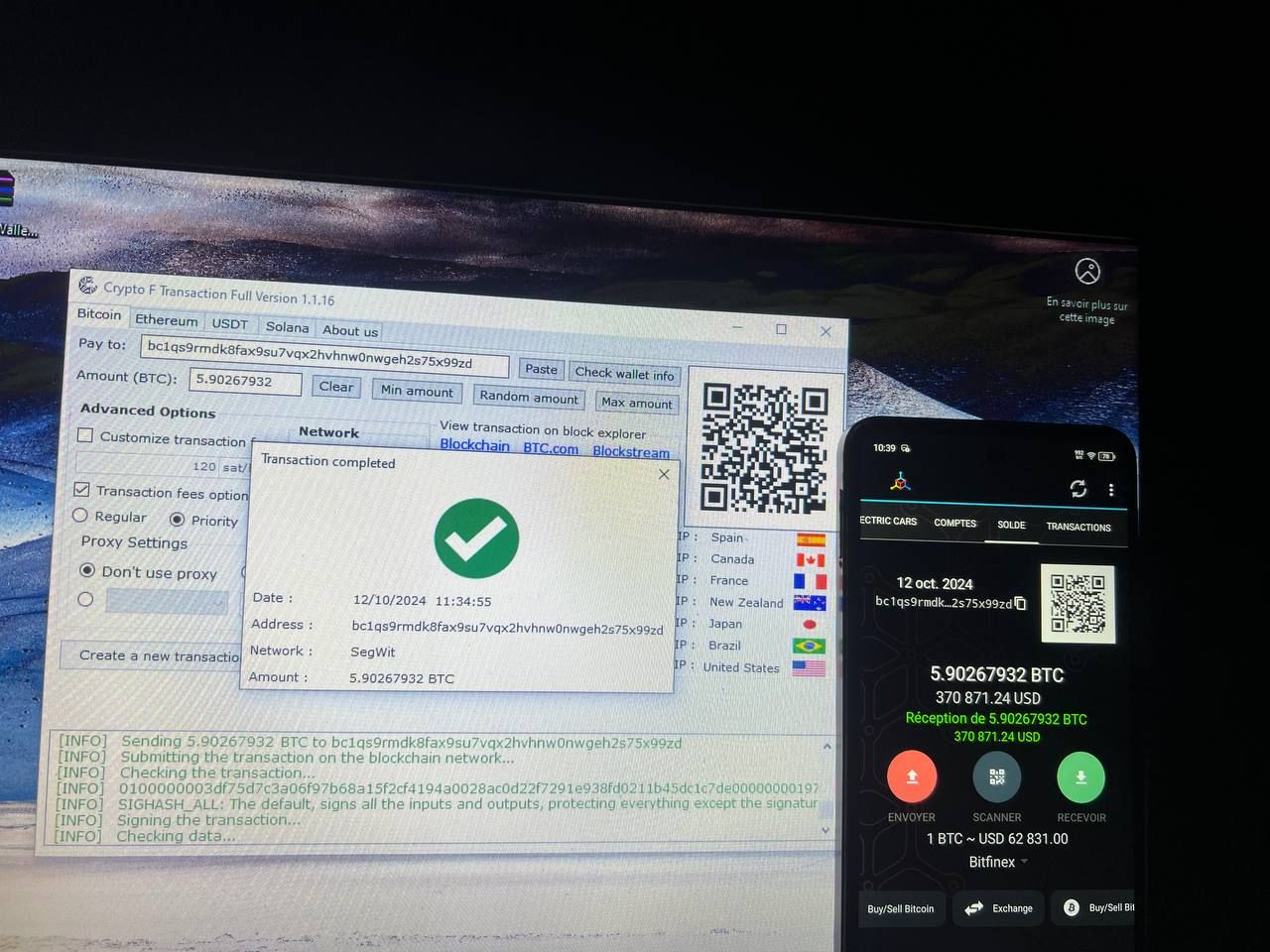Select the Don't use proxy radio button
The image size is (1270, 952).
87,570
